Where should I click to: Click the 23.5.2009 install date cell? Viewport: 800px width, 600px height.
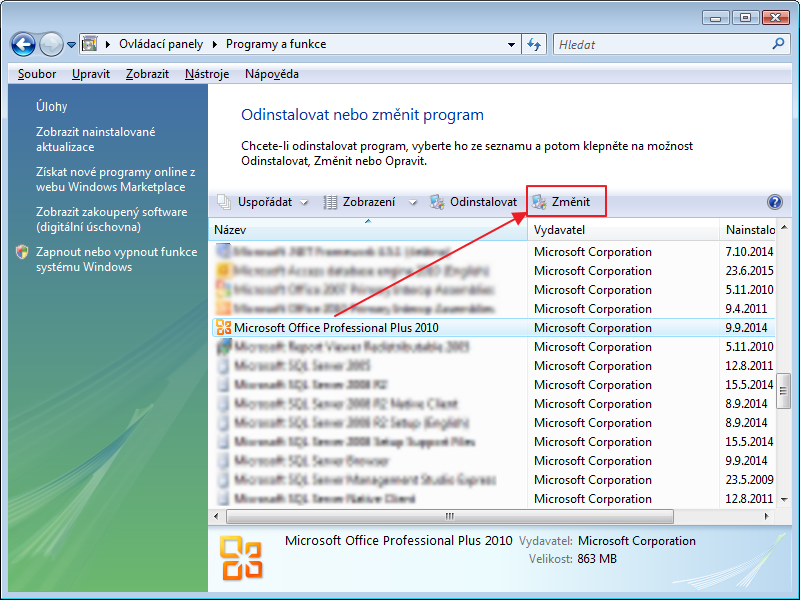[x=749, y=480]
